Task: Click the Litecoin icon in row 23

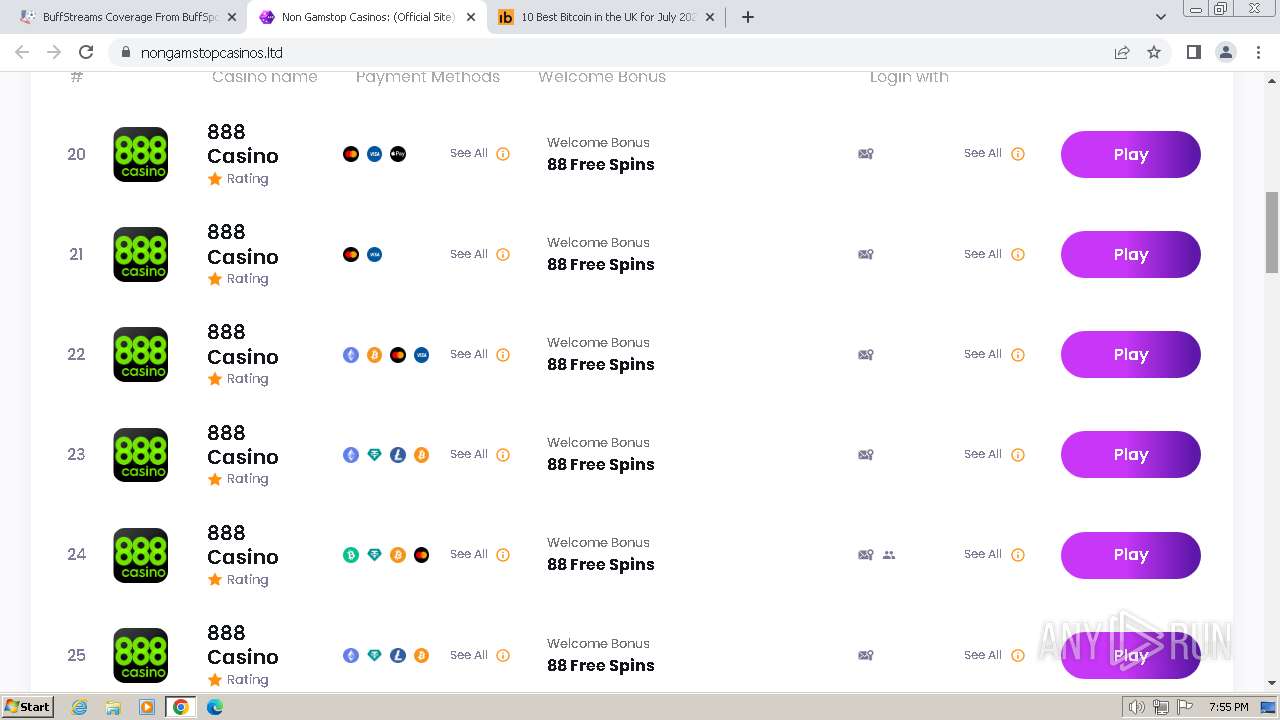Action: 398,454
